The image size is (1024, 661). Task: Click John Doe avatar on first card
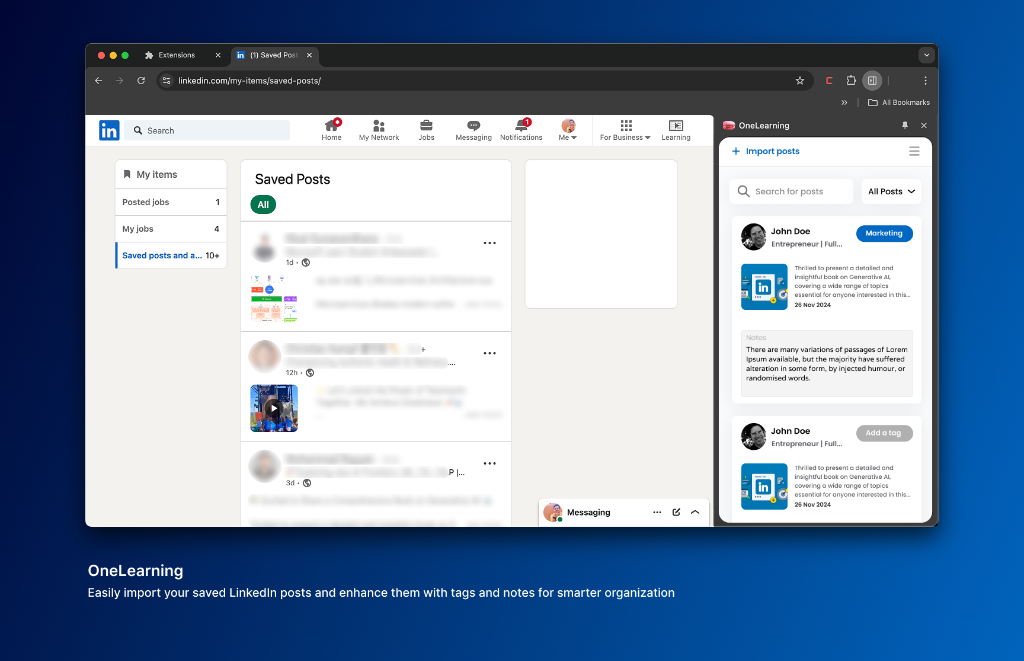pos(754,237)
